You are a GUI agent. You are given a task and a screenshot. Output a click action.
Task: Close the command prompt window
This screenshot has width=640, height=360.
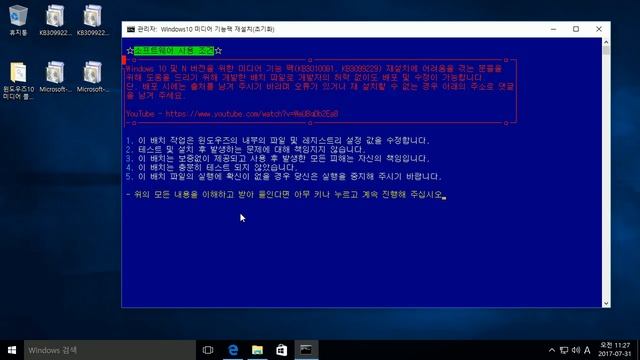pyautogui.click(x=599, y=29)
